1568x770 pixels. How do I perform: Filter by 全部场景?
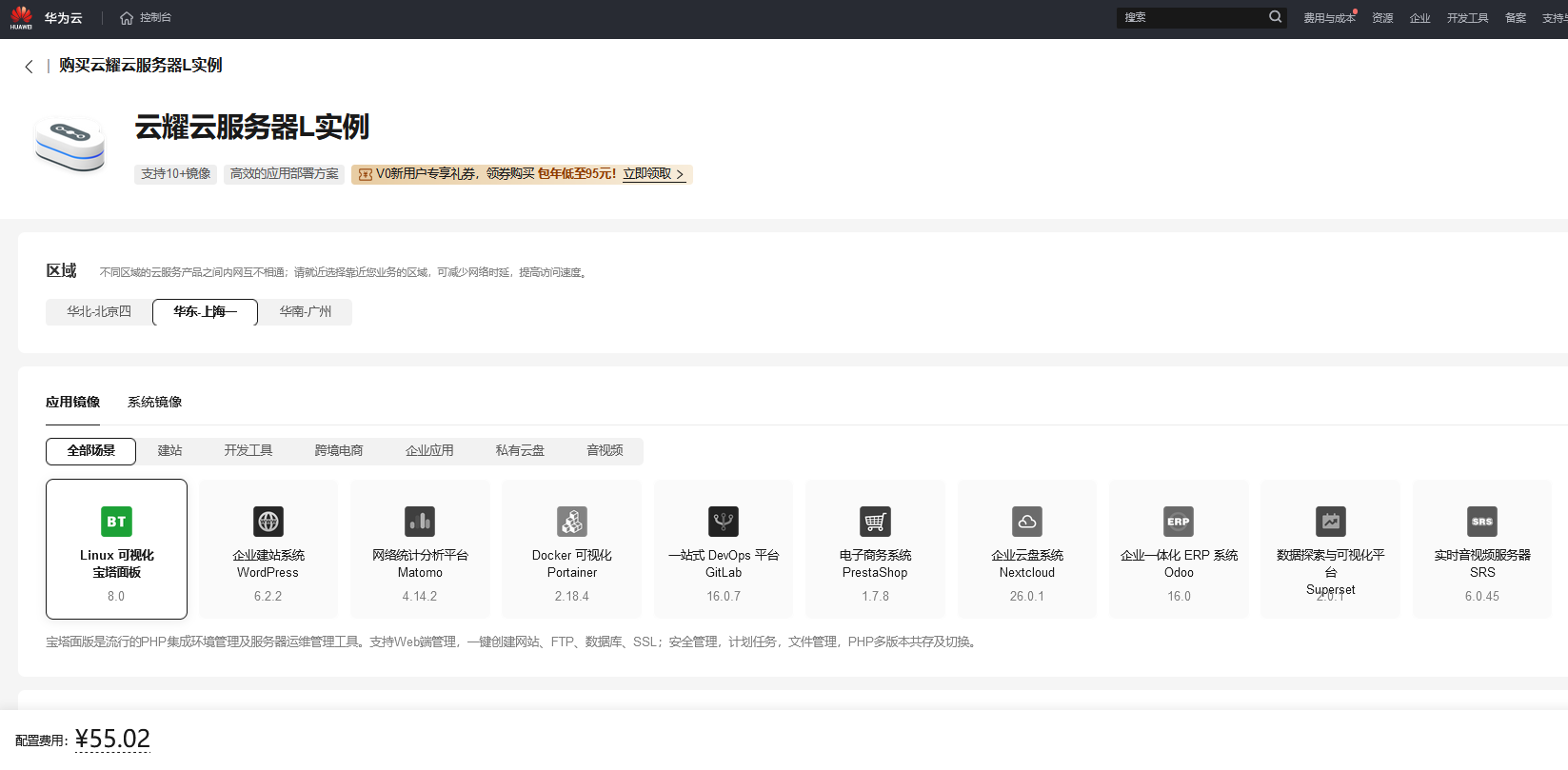click(90, 451)
